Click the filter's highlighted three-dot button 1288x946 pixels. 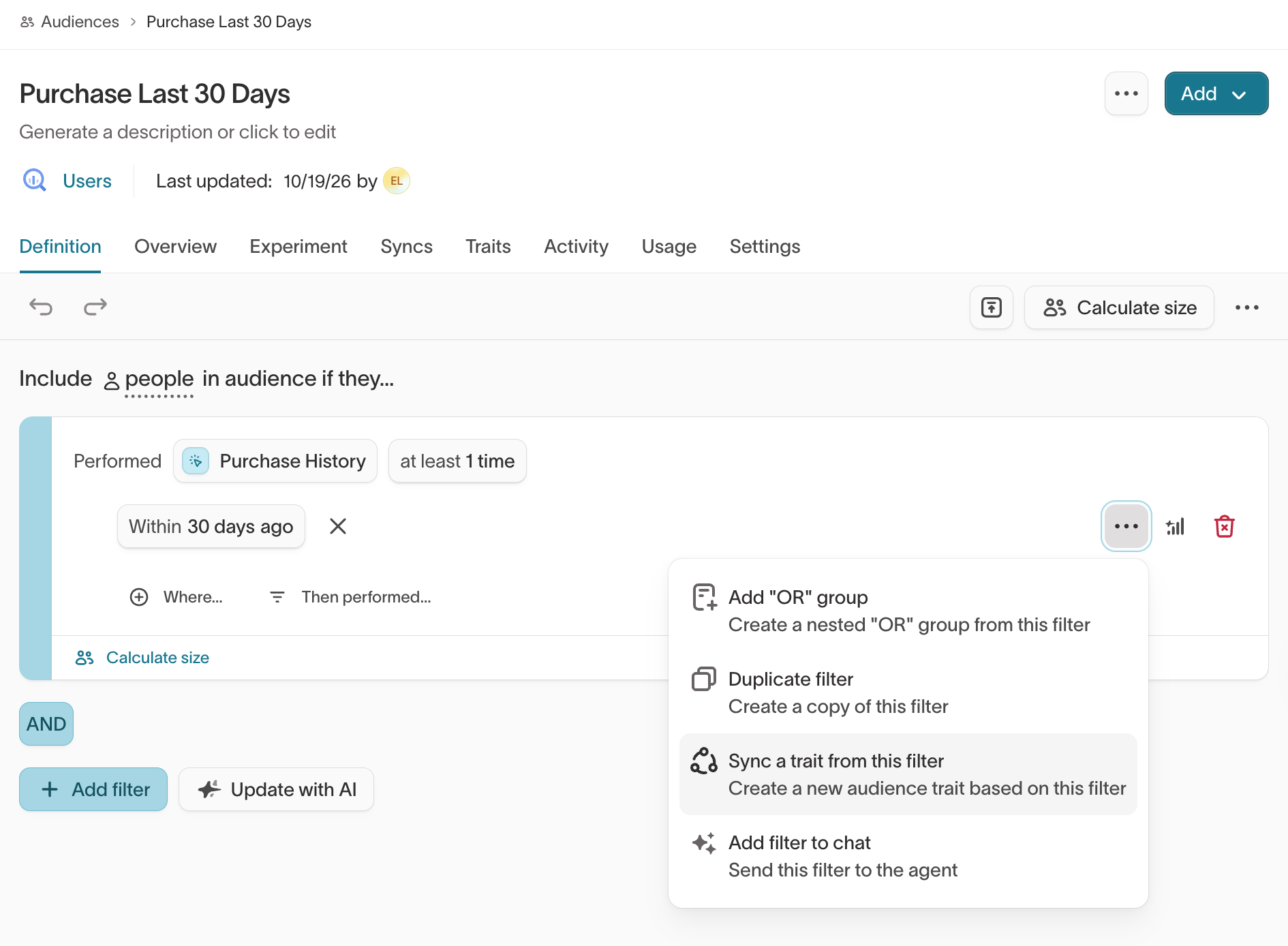click(1126, 526)
